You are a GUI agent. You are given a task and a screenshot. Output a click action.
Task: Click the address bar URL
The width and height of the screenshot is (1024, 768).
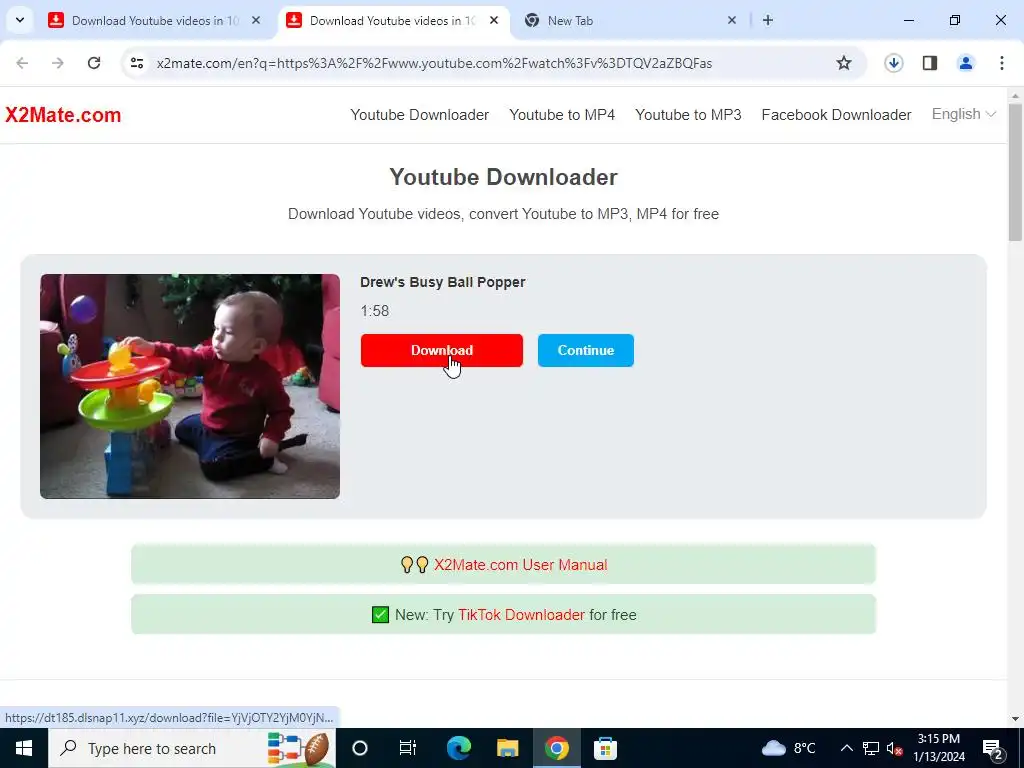(434, 63)
